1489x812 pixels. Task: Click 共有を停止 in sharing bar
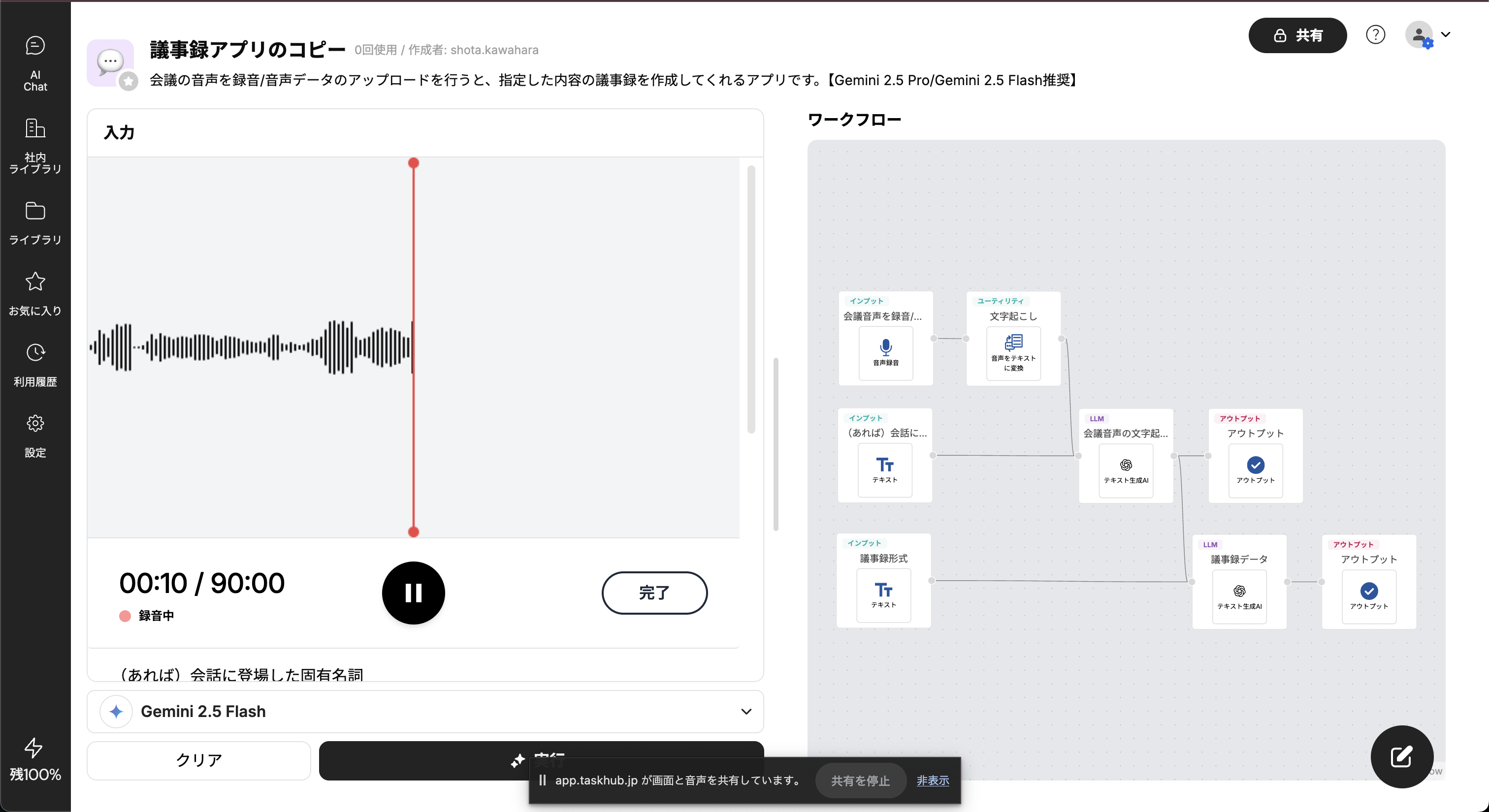point(860,780)
